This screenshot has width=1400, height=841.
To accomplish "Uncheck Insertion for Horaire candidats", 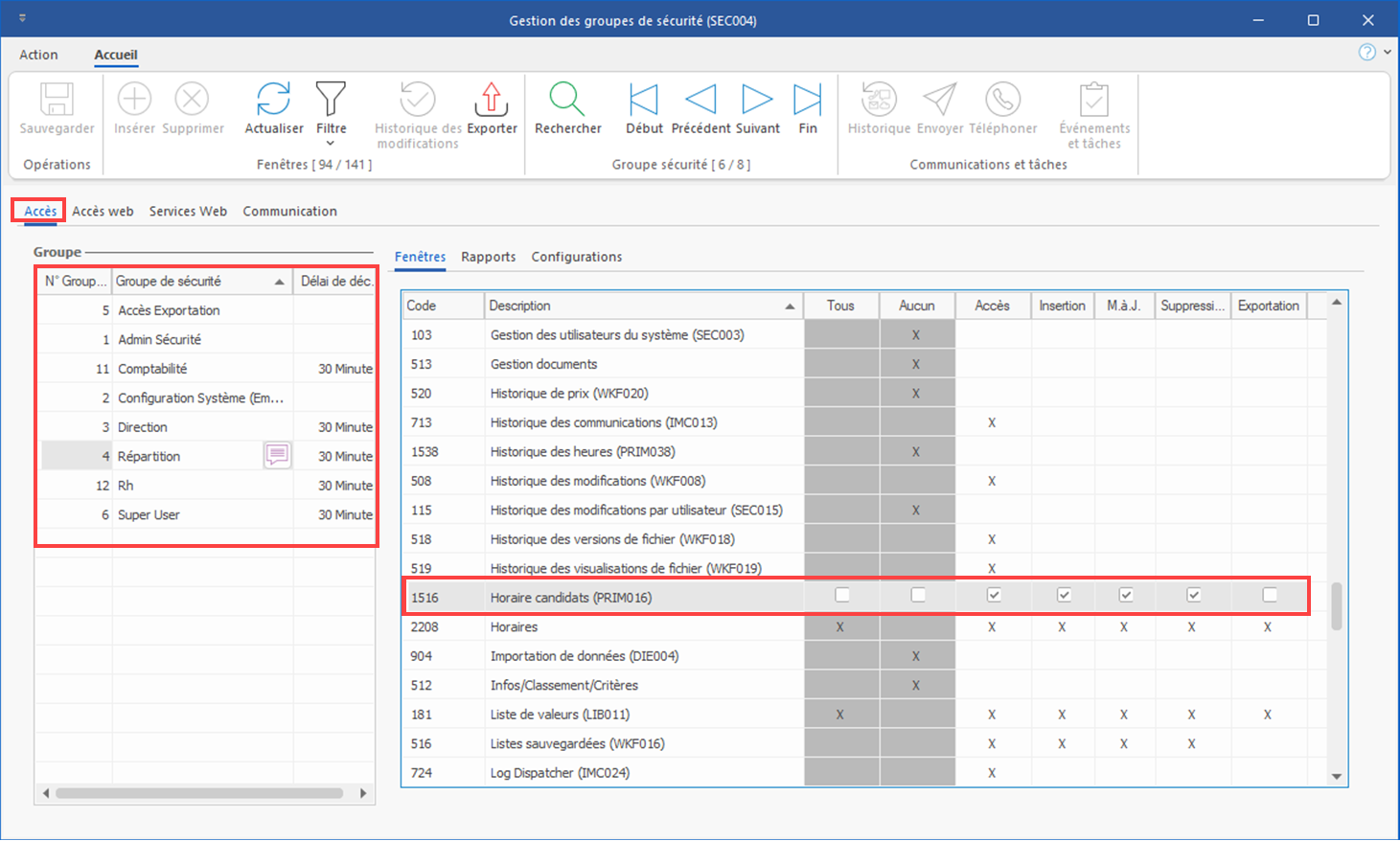I will 1064,595.
